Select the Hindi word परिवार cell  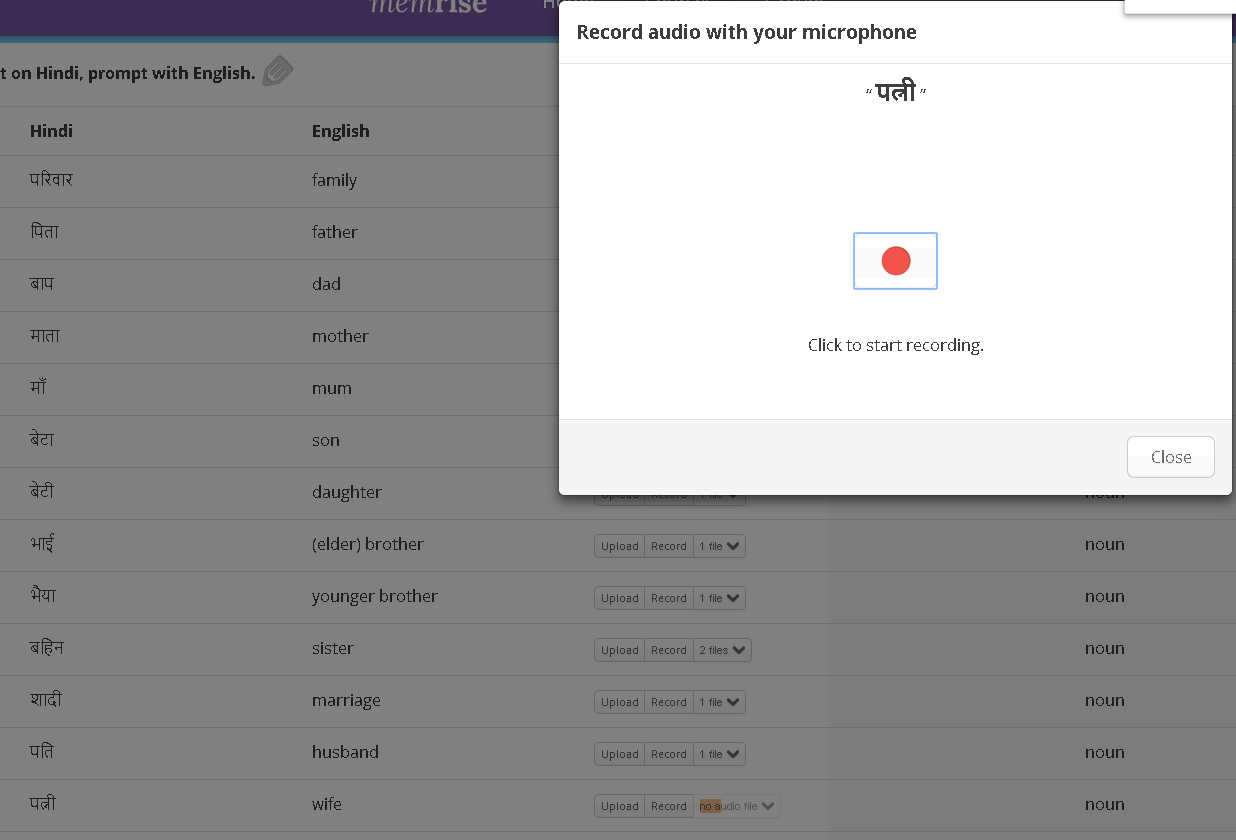click(51, 180)
